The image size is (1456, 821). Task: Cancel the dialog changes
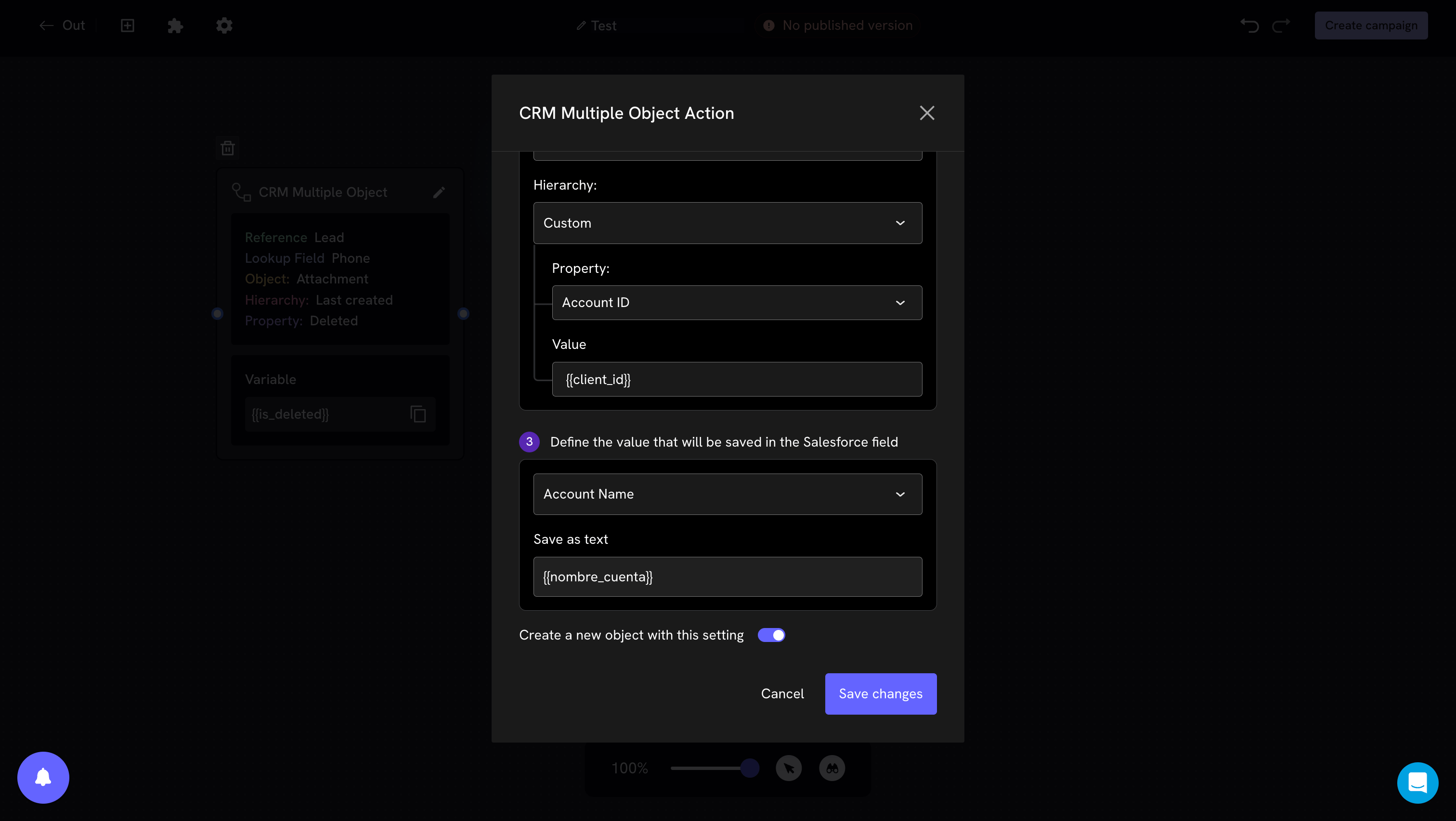coord(782,694)
